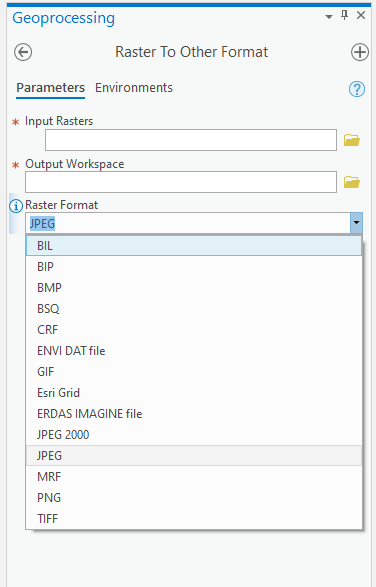Choose BSQ from format list
The width and height of the screenshot is (376, 587).
pyautogui.click(x=194, y=308)
